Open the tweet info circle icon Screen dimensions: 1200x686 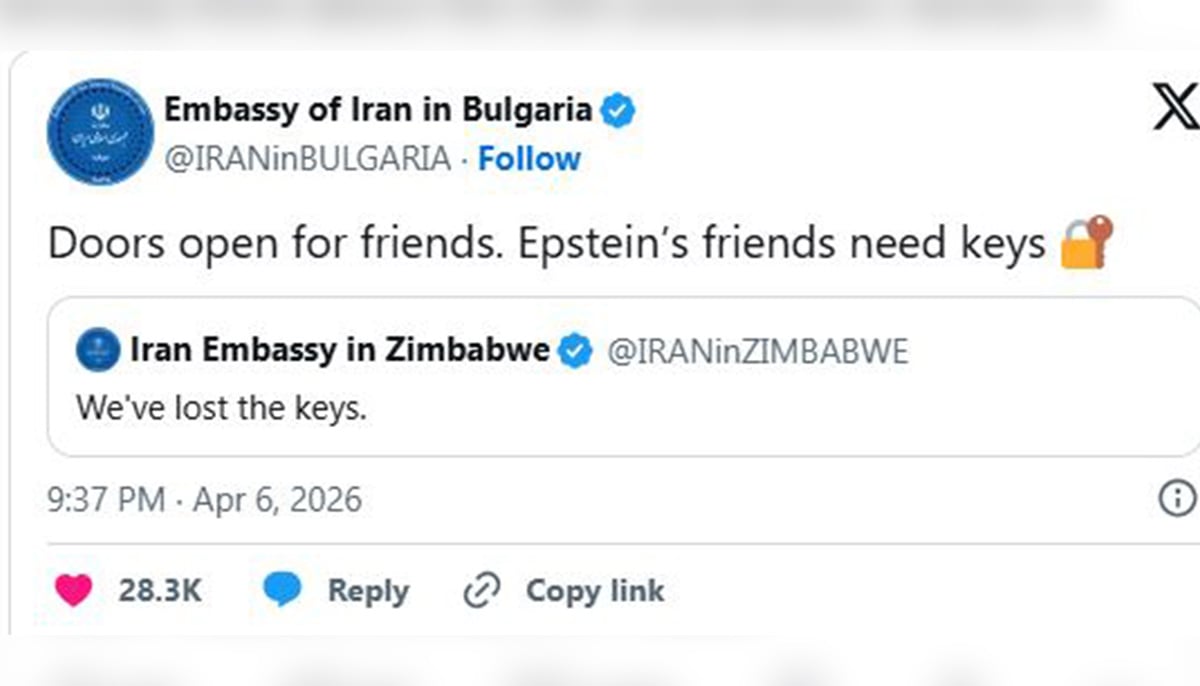click(1177, 498)
